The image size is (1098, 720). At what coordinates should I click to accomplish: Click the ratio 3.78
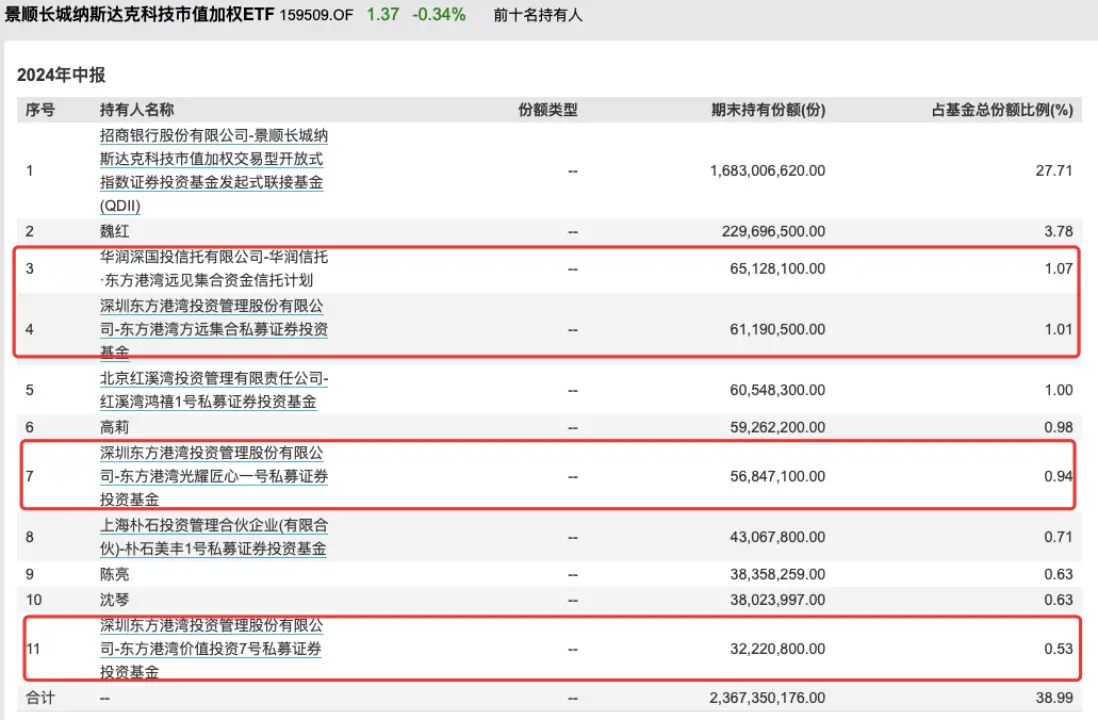pos(1058,231)
